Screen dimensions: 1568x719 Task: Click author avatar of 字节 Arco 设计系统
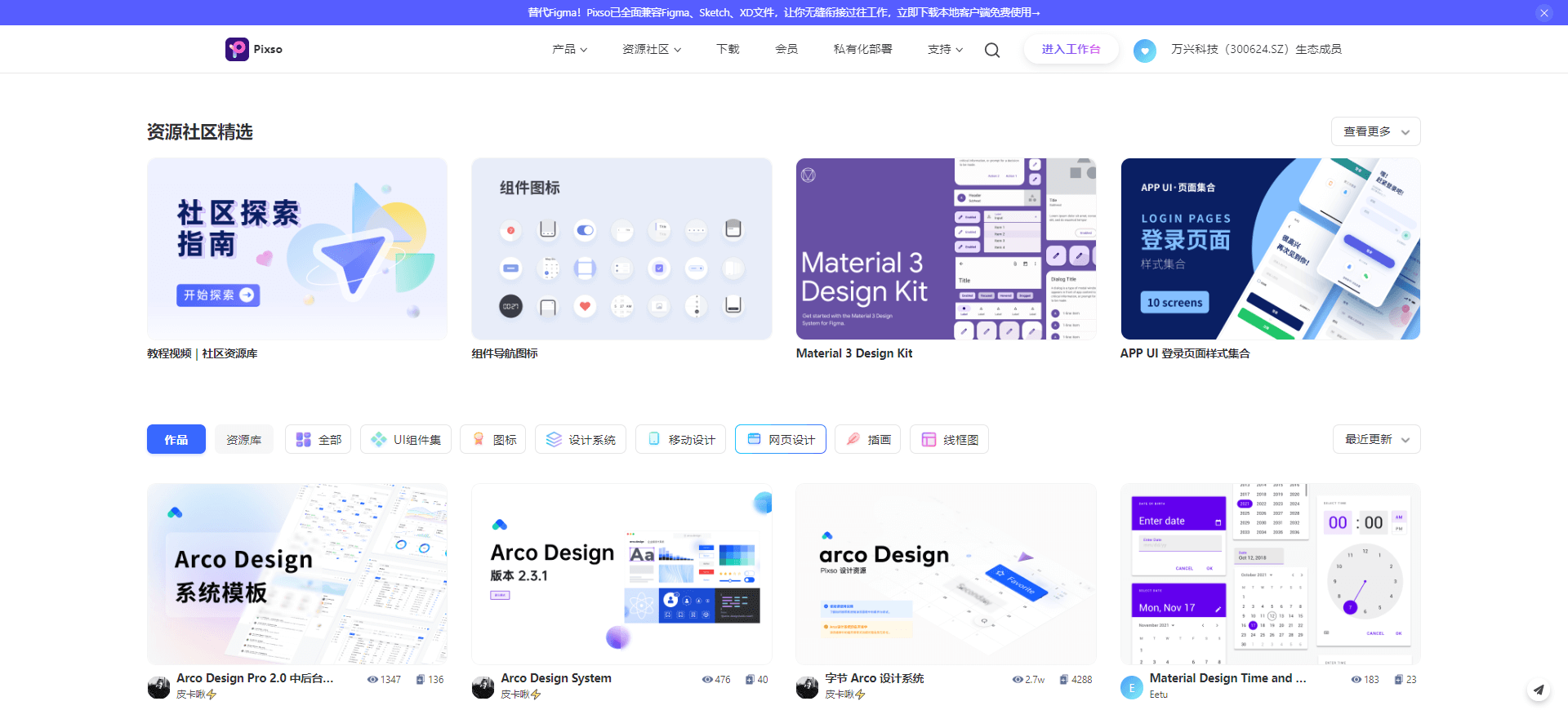point(807,687)
